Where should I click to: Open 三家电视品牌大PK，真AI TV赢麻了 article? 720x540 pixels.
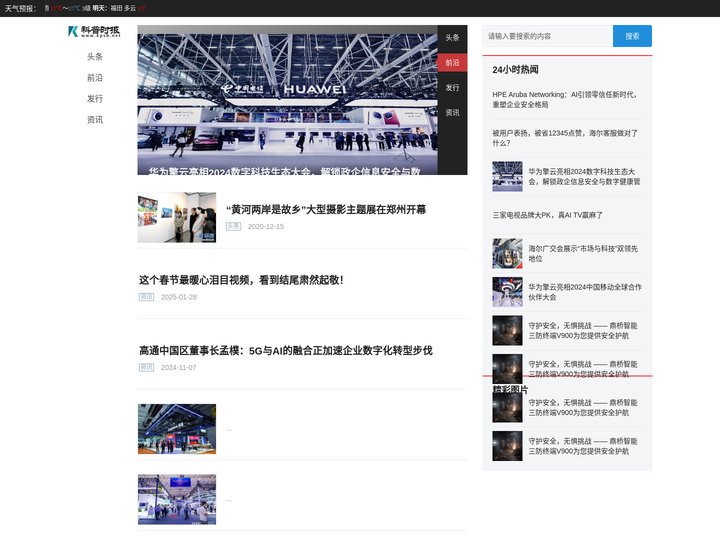[547, 215]
